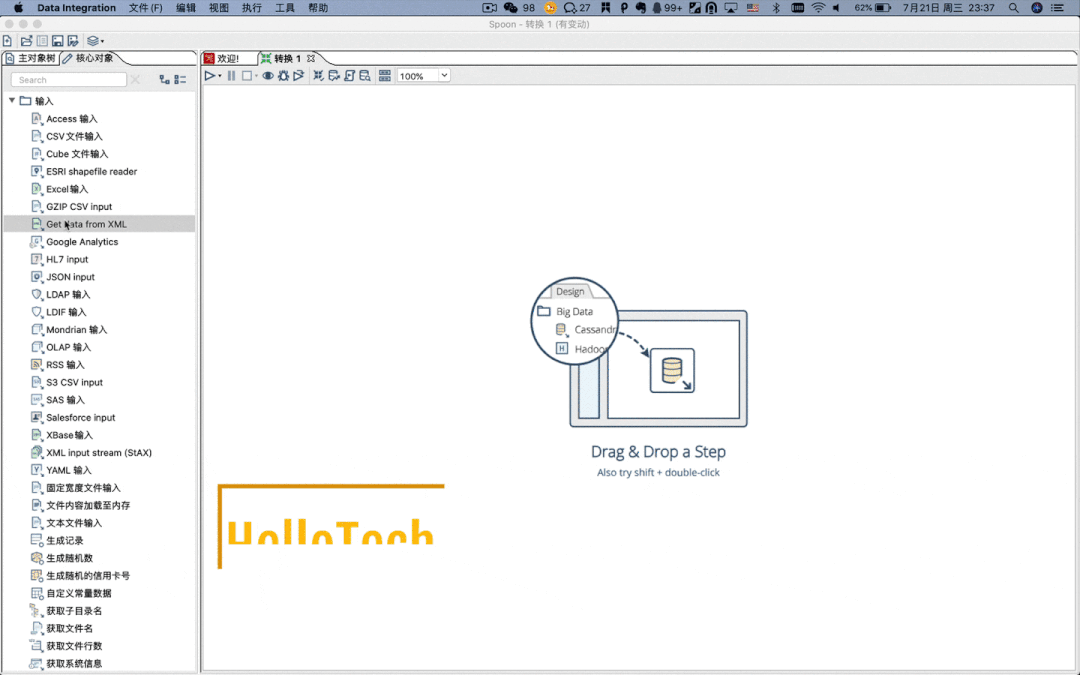Click the WeChat menu bar icon
This screenshot has width=1080, height=675.
(x=510, y=8)
